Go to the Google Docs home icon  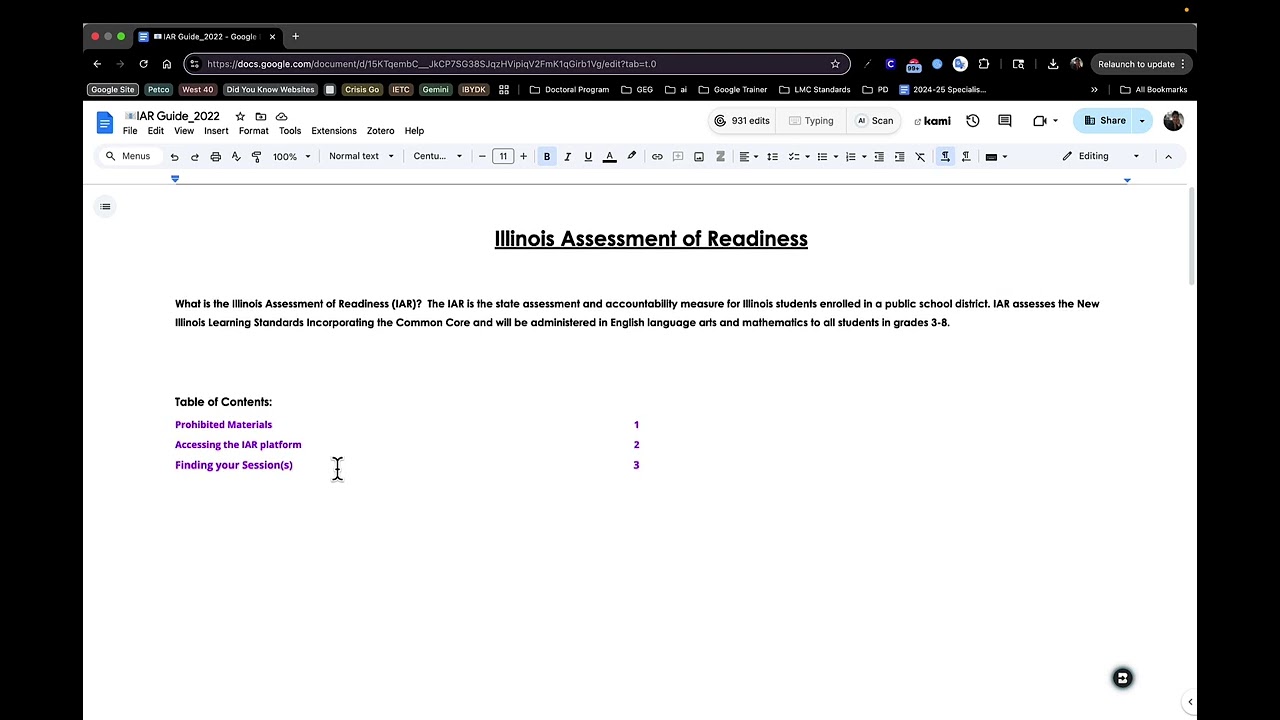(x=105, y=122)
